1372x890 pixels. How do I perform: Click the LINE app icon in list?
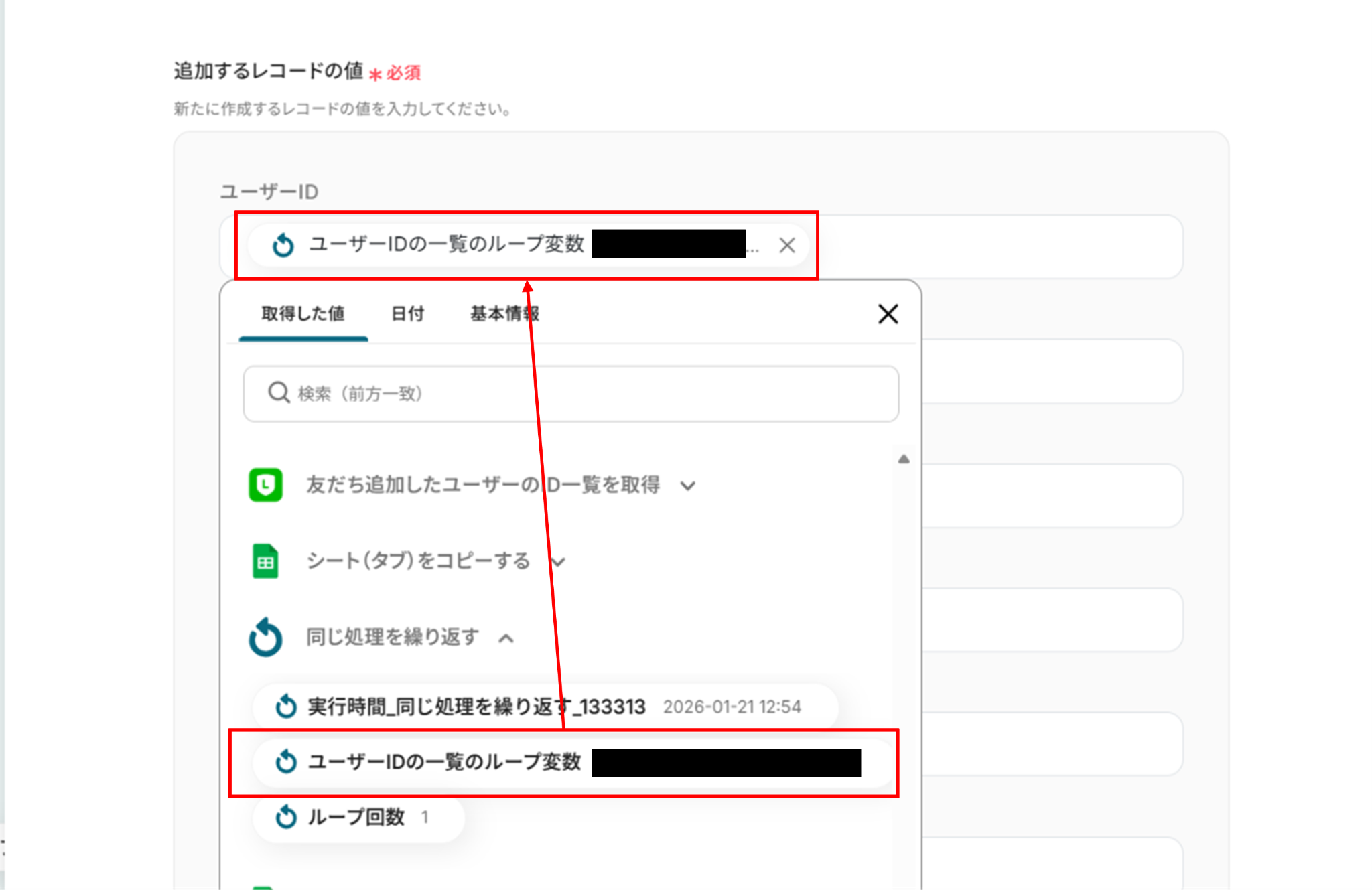coord(265,484)
